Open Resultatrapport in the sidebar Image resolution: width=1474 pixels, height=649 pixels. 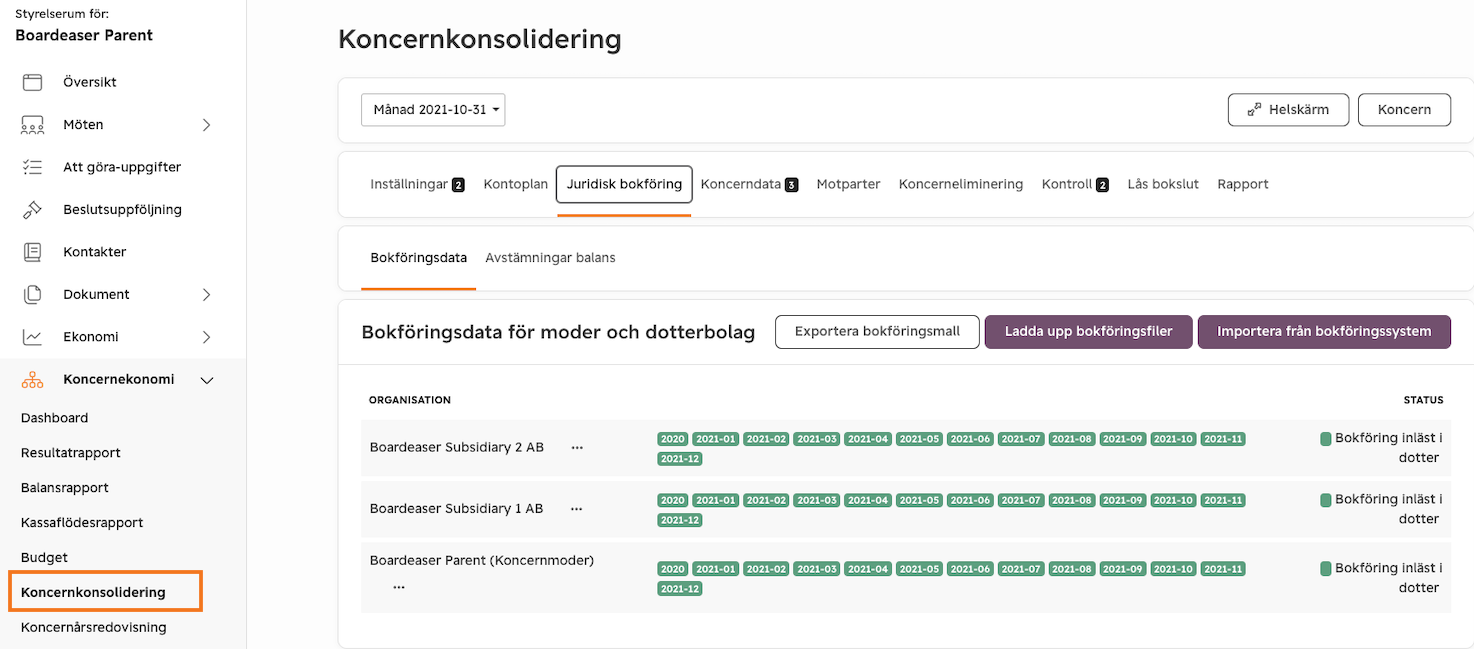(x=71, y=453)
